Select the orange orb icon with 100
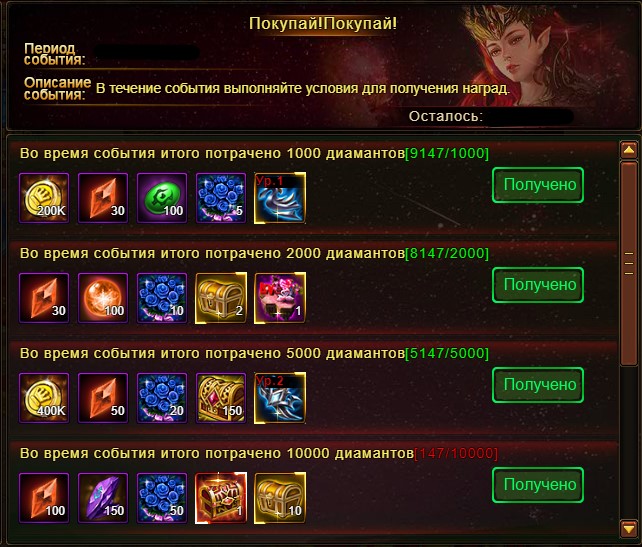This screenshot has width=642, height=547. (x=103, y=298)
